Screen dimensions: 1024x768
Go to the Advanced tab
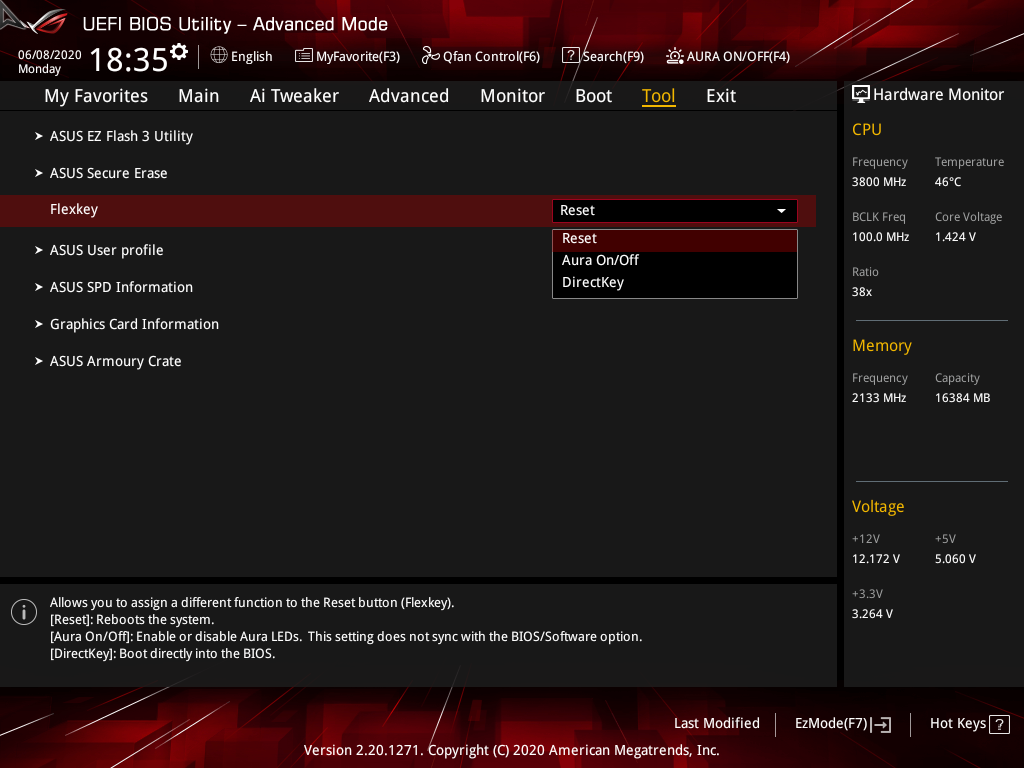pos(409,96)
